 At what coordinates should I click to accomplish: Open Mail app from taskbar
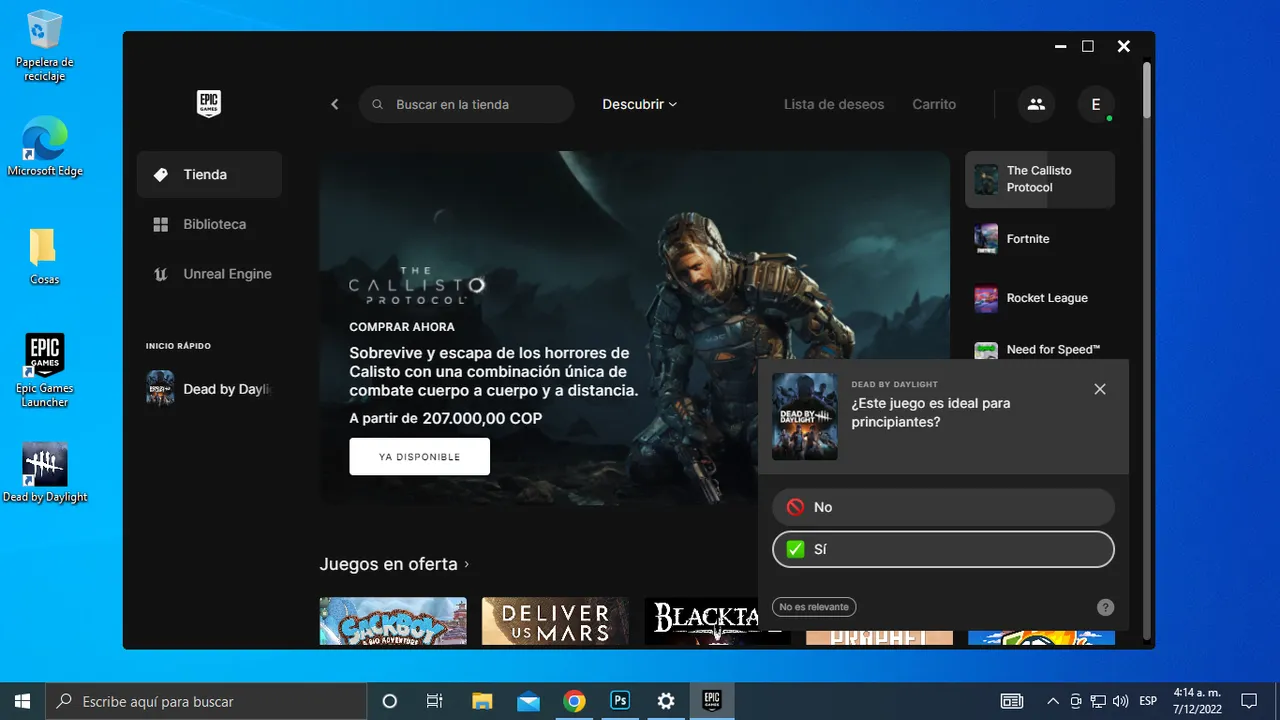(x=528, y=701)
